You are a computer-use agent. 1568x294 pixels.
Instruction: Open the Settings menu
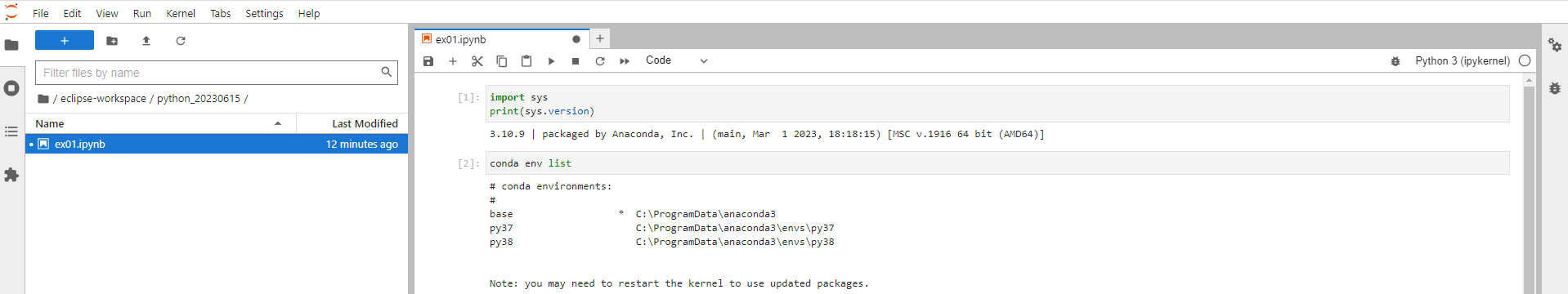[264, 13]
